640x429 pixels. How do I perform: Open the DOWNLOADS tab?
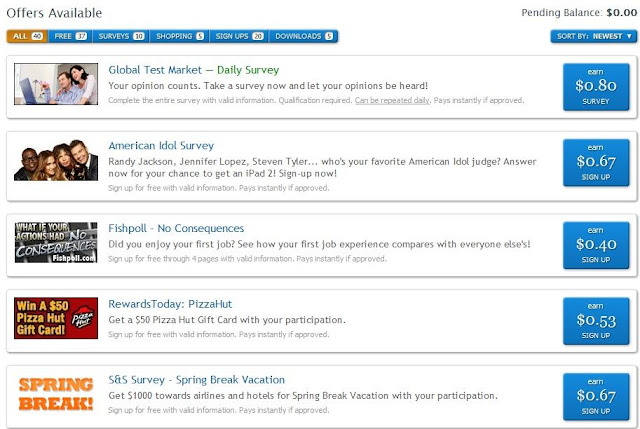tap(304, 36)
